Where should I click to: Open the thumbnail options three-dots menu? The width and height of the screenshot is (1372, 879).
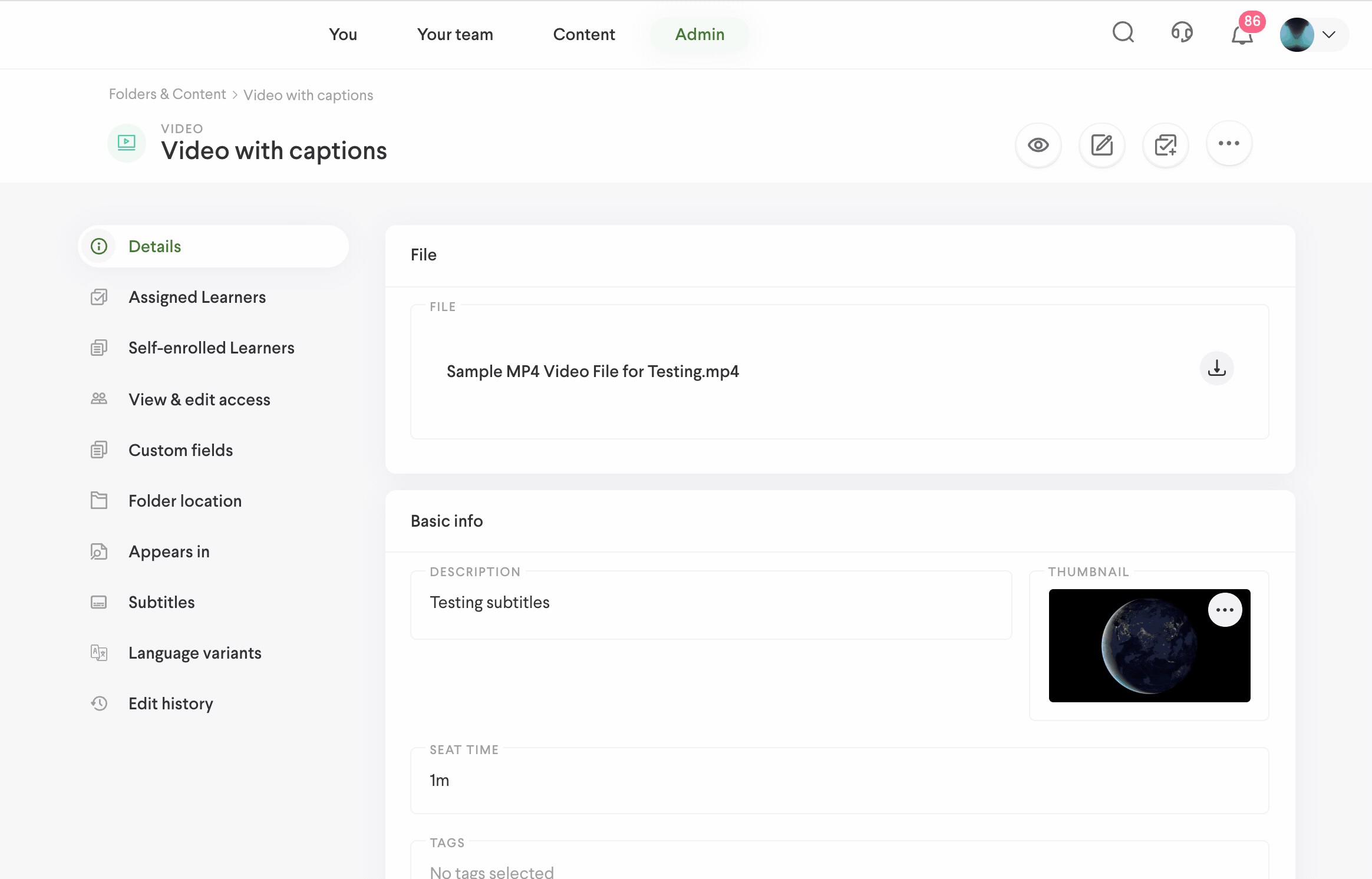pos(1225,610)
